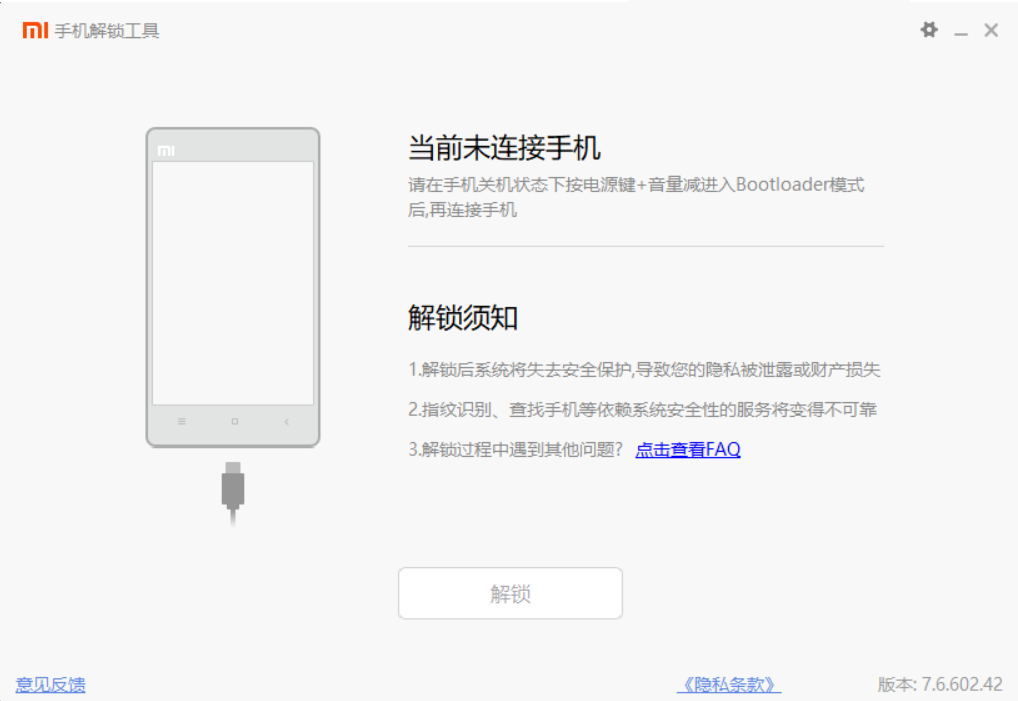Click notice item 2 about 指纹识别
Screen dimensions: 1018x701
pyautogui.click(x=643, y=410)
